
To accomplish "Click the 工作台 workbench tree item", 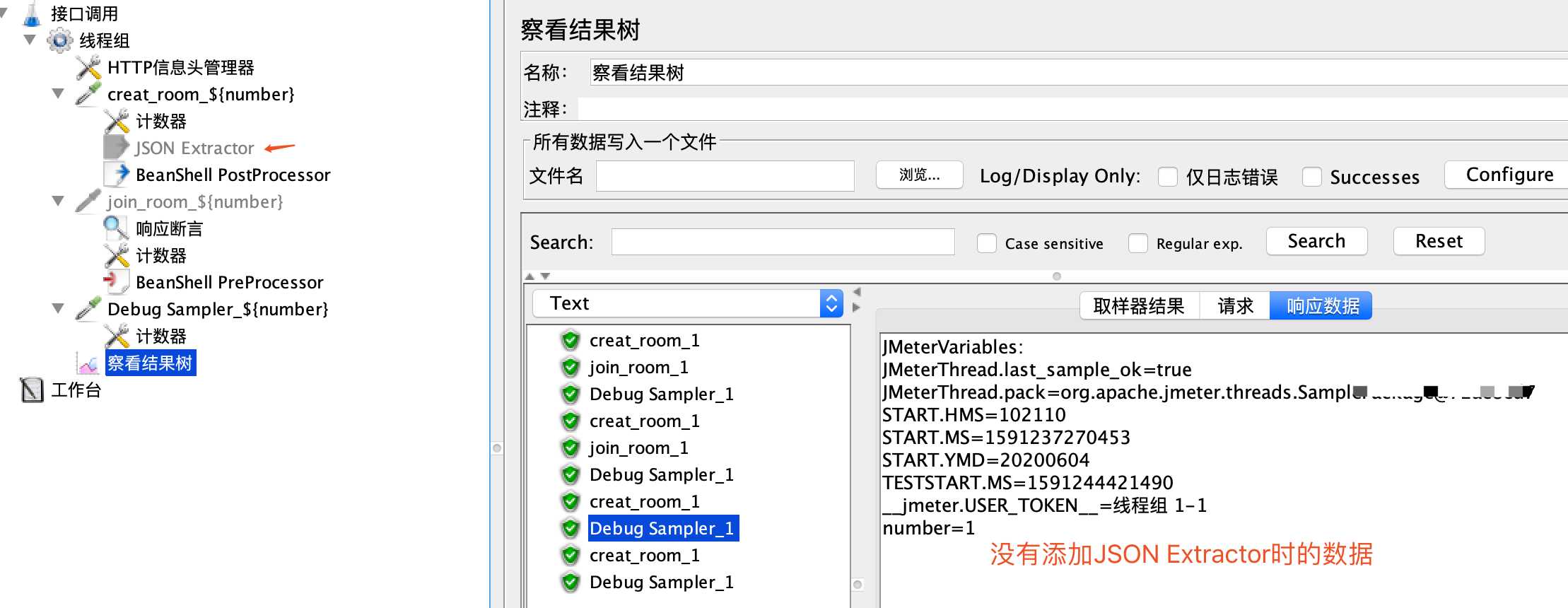I will coord(76,390).
